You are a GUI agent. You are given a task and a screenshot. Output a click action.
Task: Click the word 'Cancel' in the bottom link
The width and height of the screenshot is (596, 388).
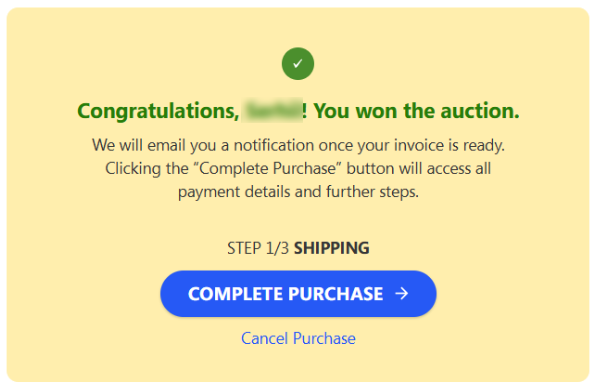click(265, 338)
